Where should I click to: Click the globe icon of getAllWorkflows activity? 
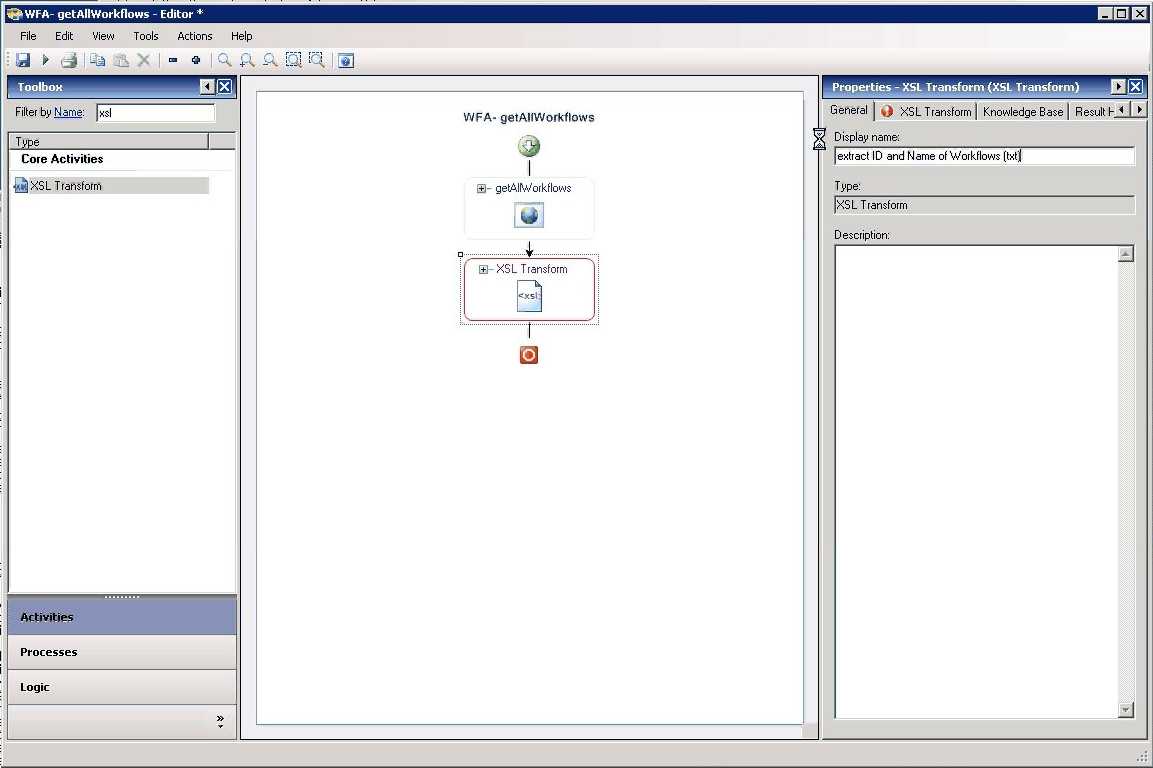pos(529,216)
